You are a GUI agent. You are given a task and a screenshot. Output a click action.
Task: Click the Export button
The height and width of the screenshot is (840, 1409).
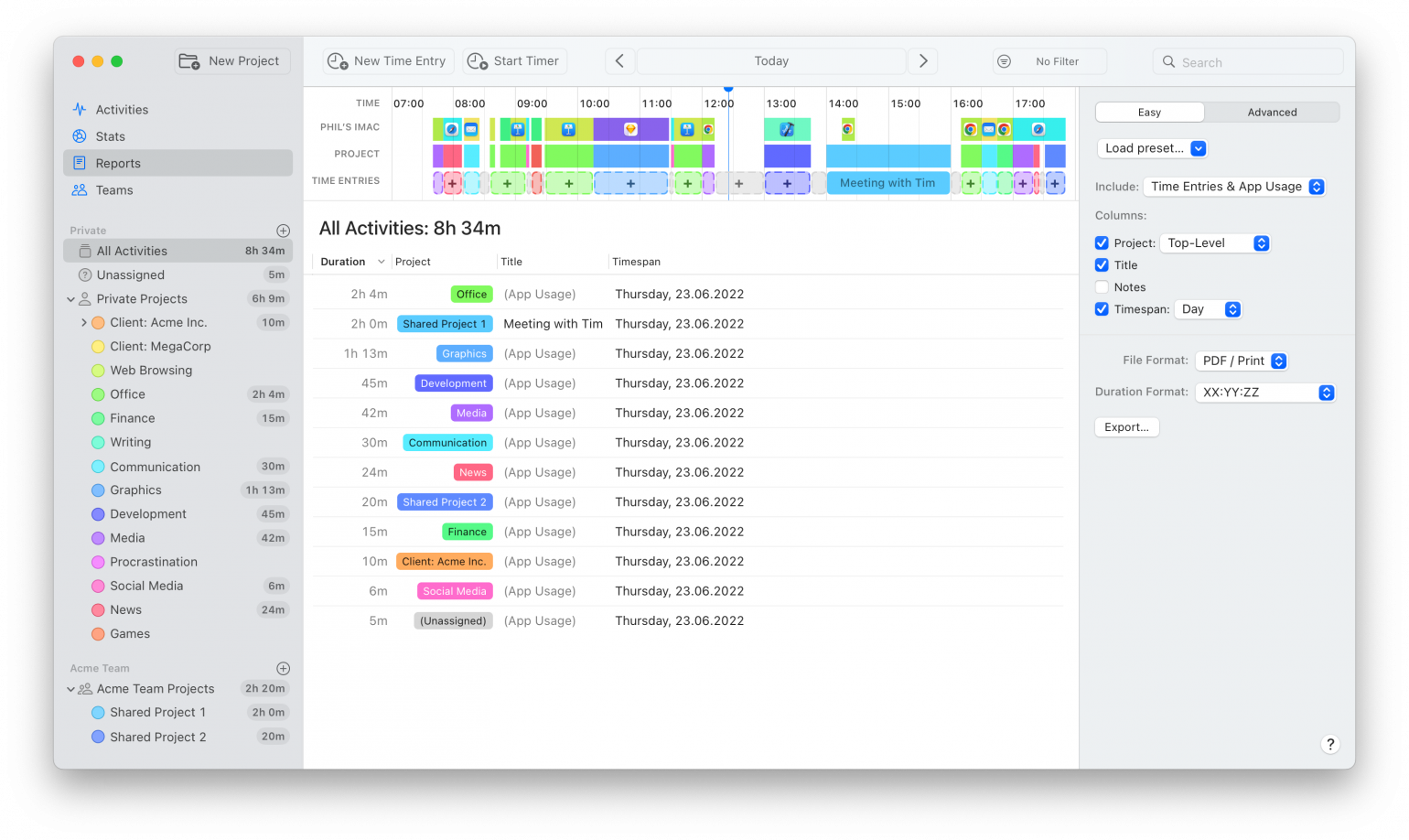pyautogui.click(x=1126, y=426)
